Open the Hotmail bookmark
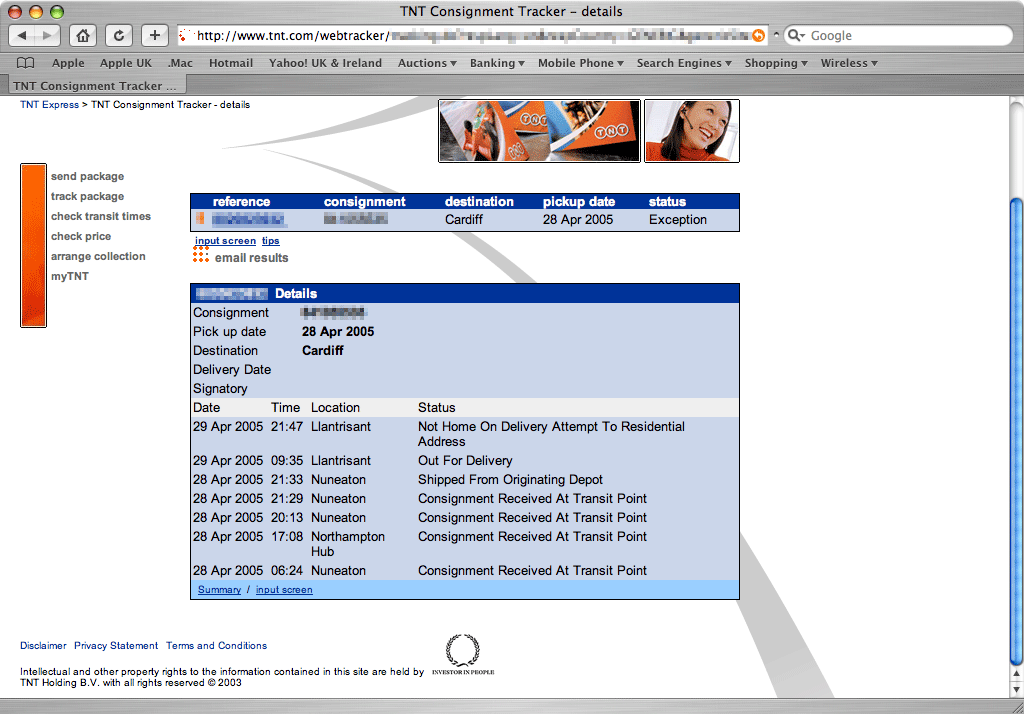The image size is (1024, 714). click(231, 63)
